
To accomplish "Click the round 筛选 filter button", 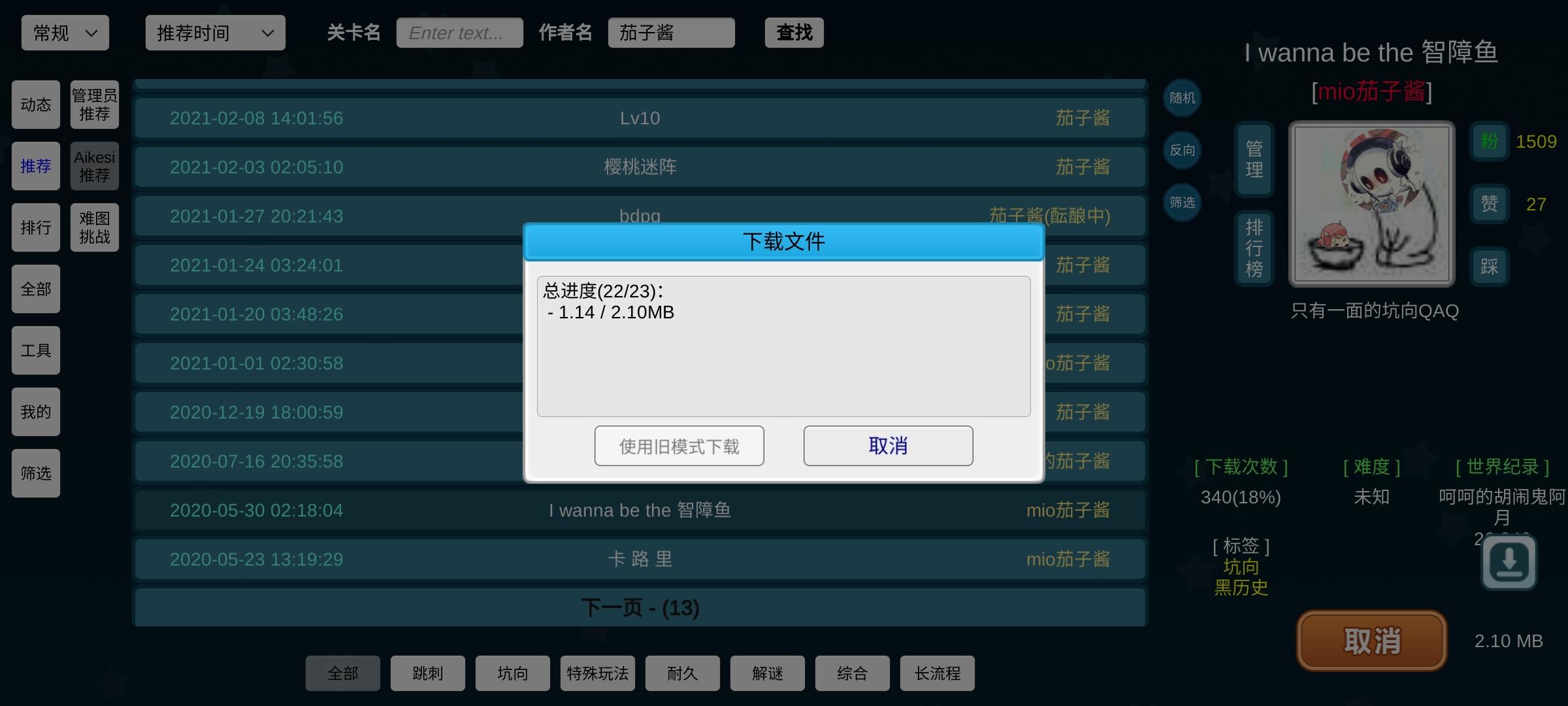I will 1182,203.
